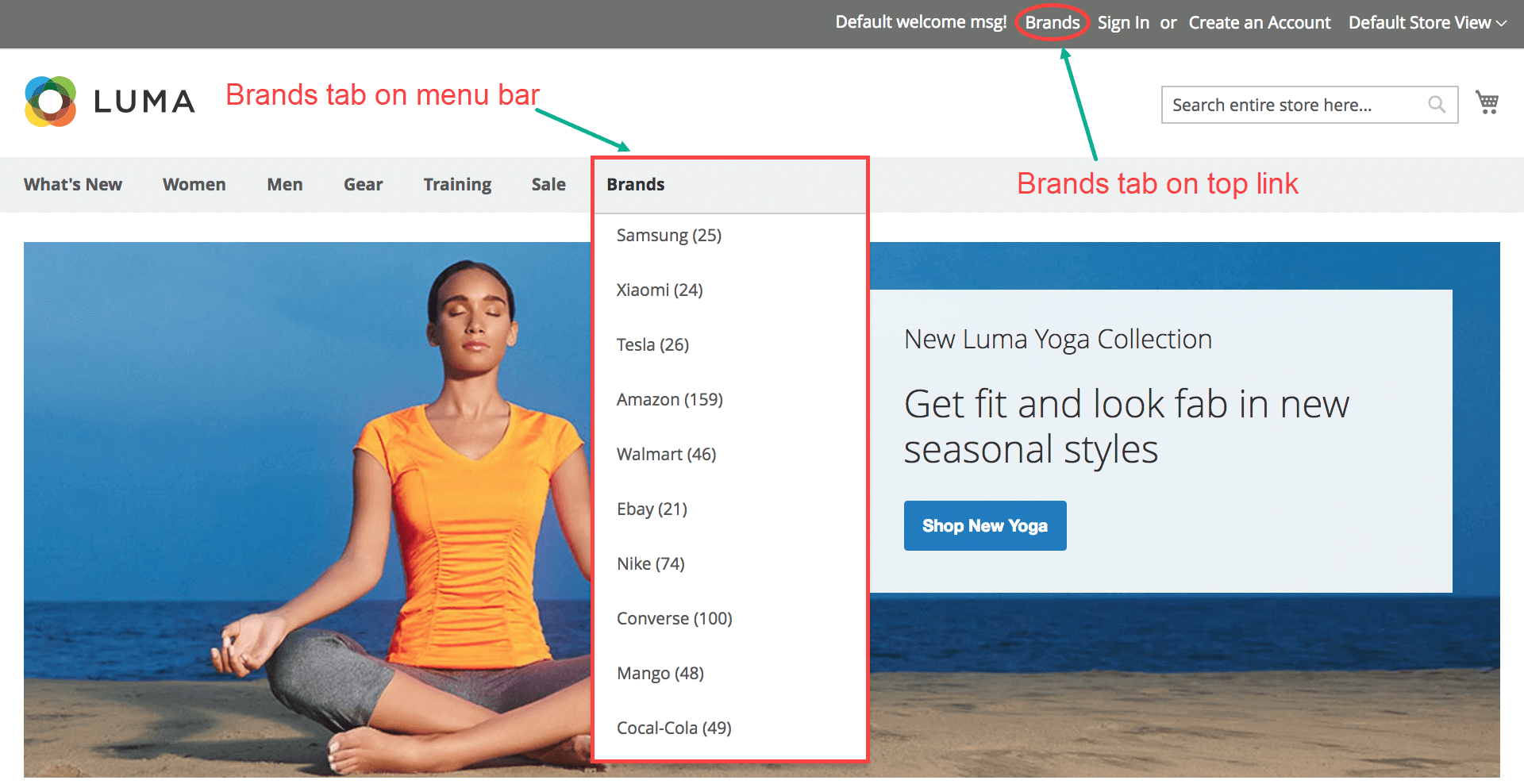Open the Sale menu

pyautogui.click(x=548, y=184)
